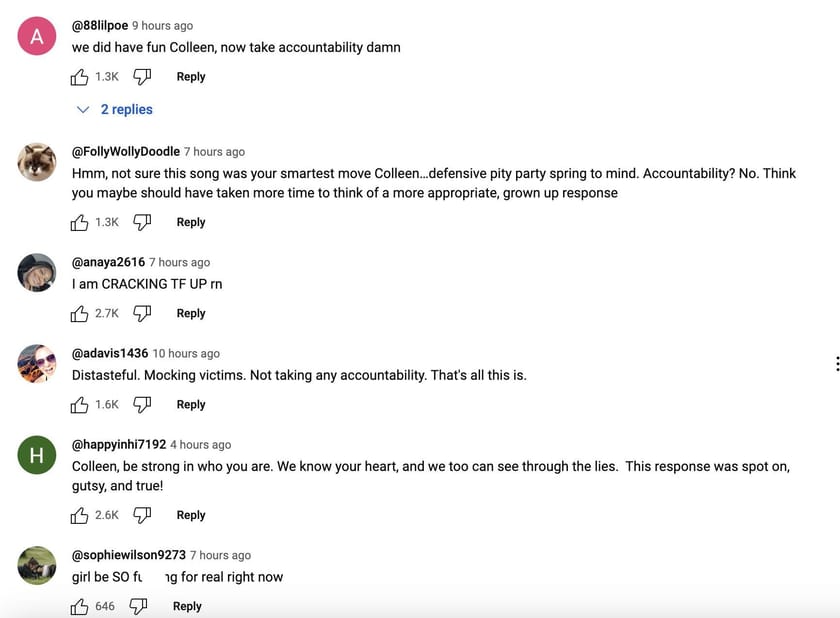
Task: Reply to @happyinhi7192's comment
Action: pos(190,516)
